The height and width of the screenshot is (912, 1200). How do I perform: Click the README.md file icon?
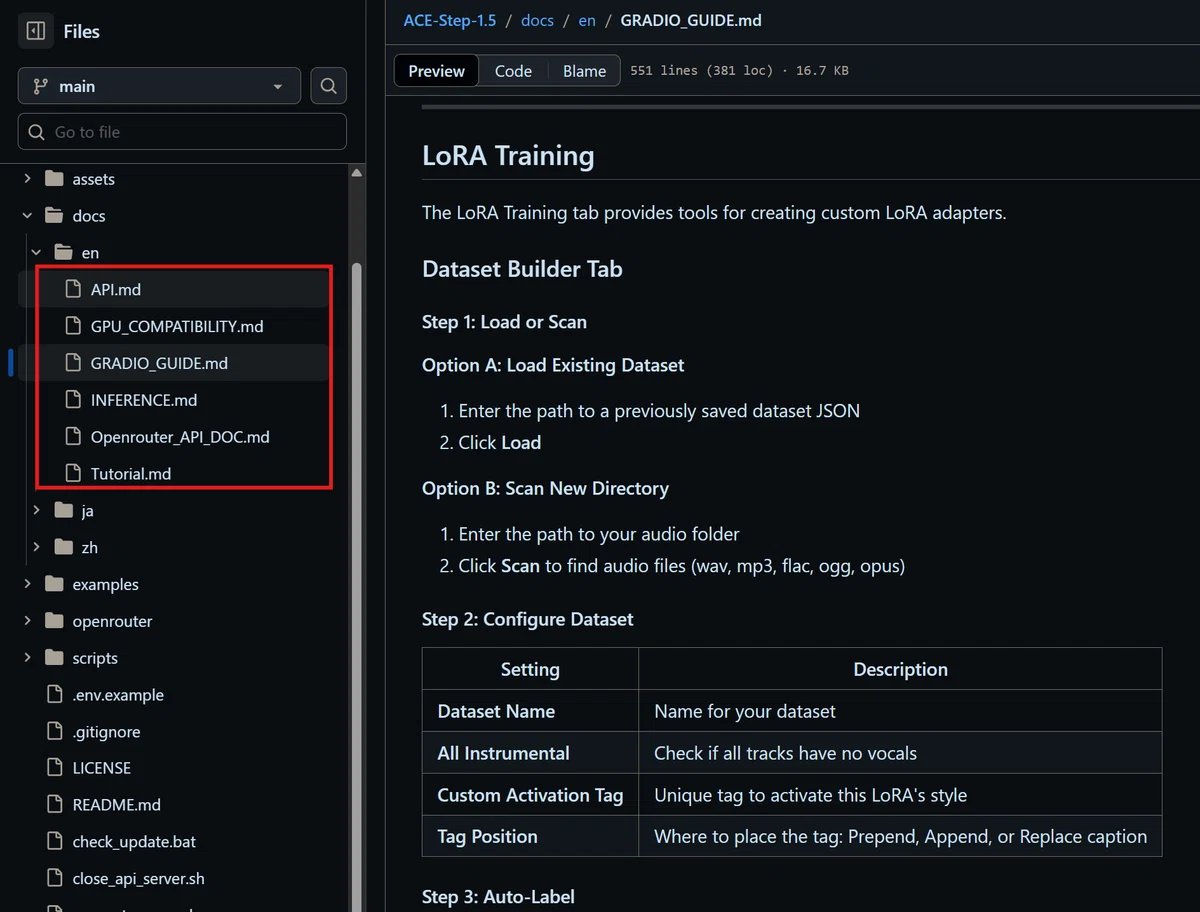click(54, 805)
